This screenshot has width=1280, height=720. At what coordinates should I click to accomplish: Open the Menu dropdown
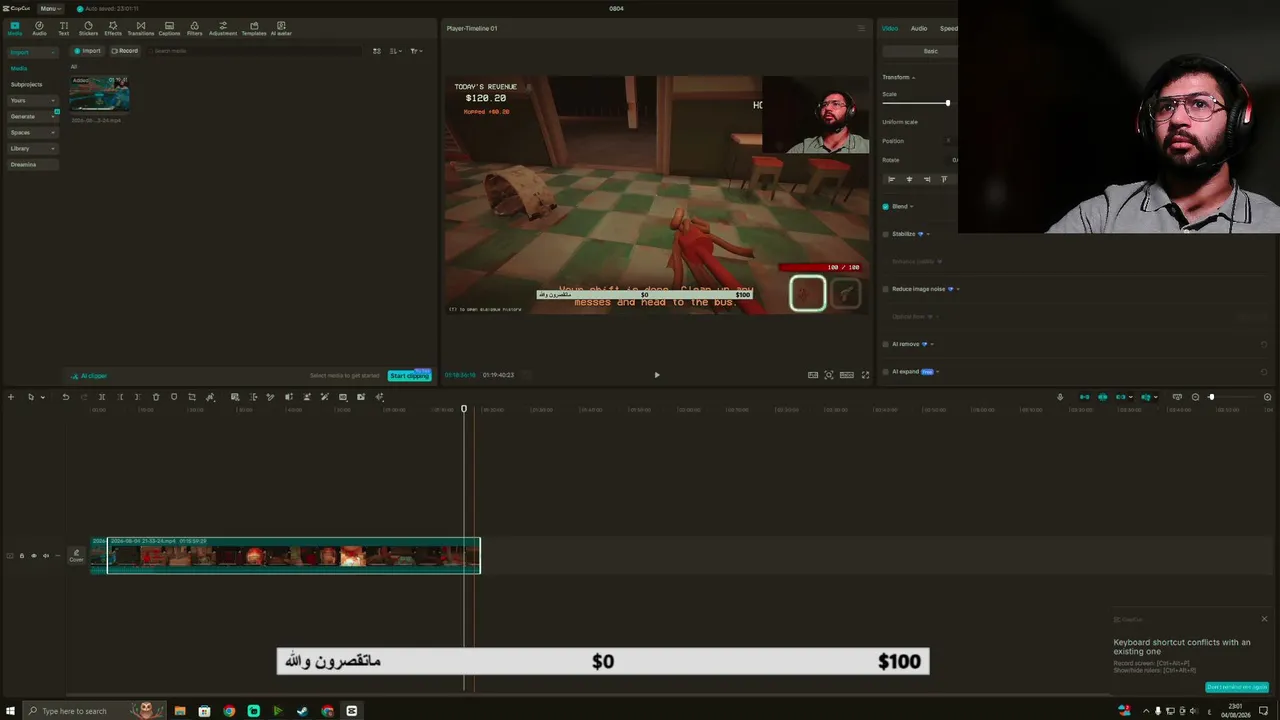(50, 8)
